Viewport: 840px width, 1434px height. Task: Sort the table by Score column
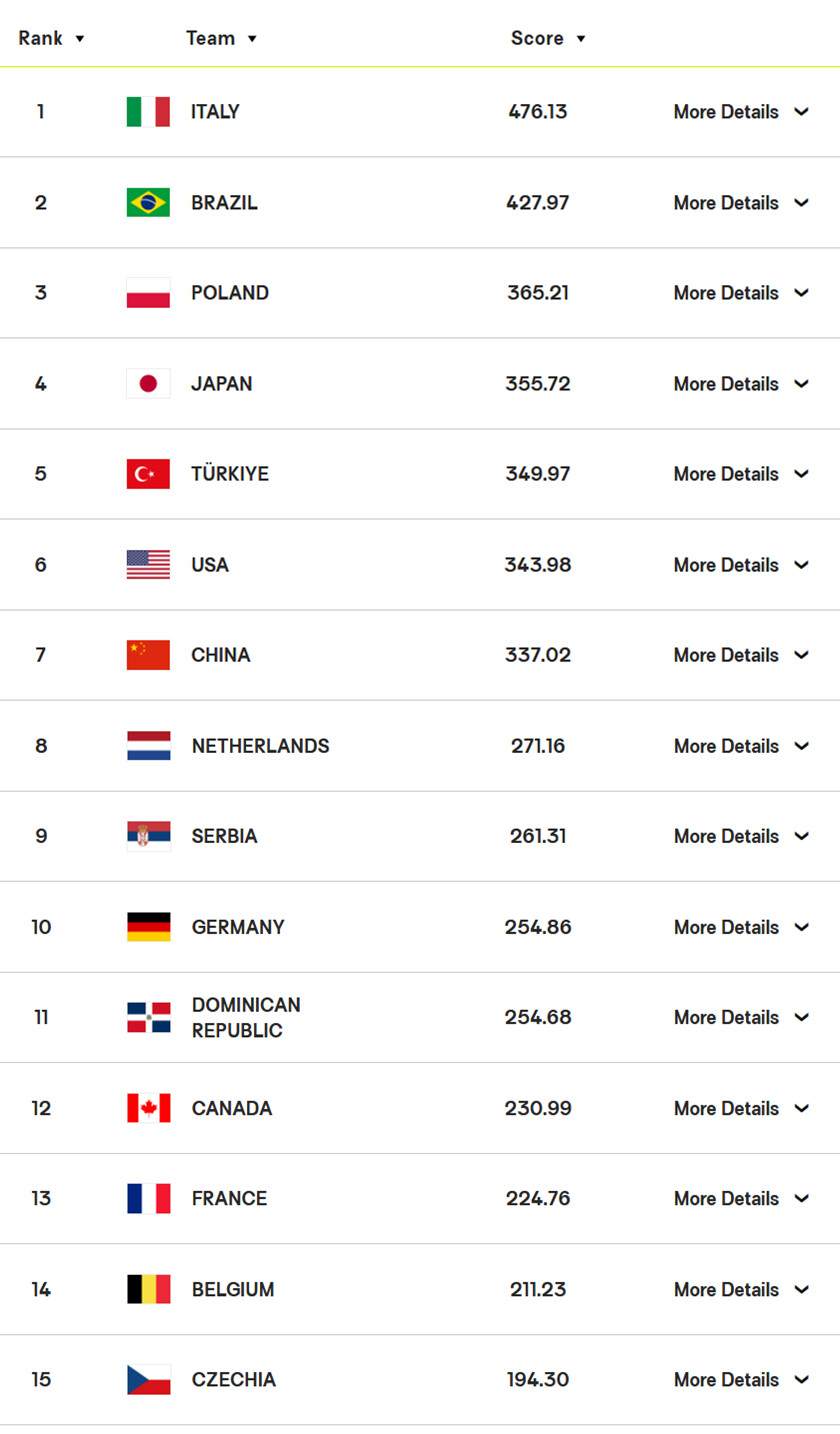click(x=548, y=39)
